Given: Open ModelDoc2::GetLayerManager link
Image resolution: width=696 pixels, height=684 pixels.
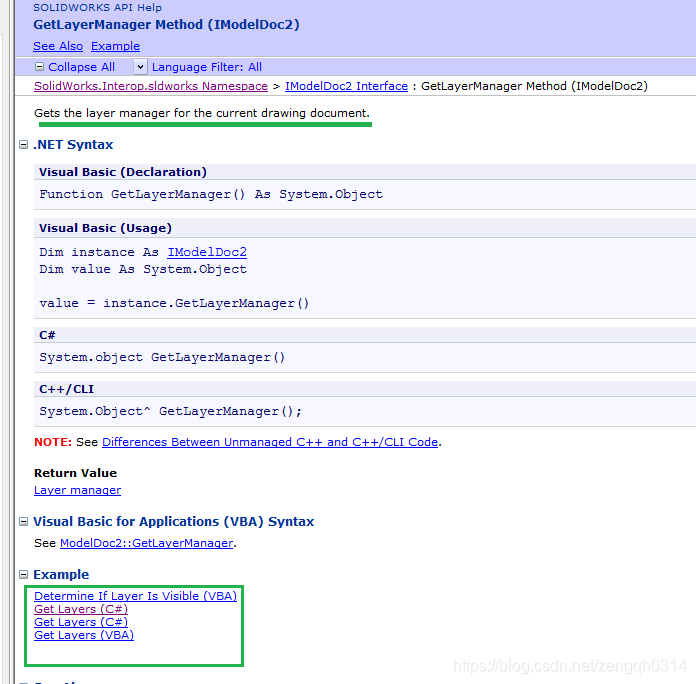Looking at the screenshot, I should [x=146, y=543].
